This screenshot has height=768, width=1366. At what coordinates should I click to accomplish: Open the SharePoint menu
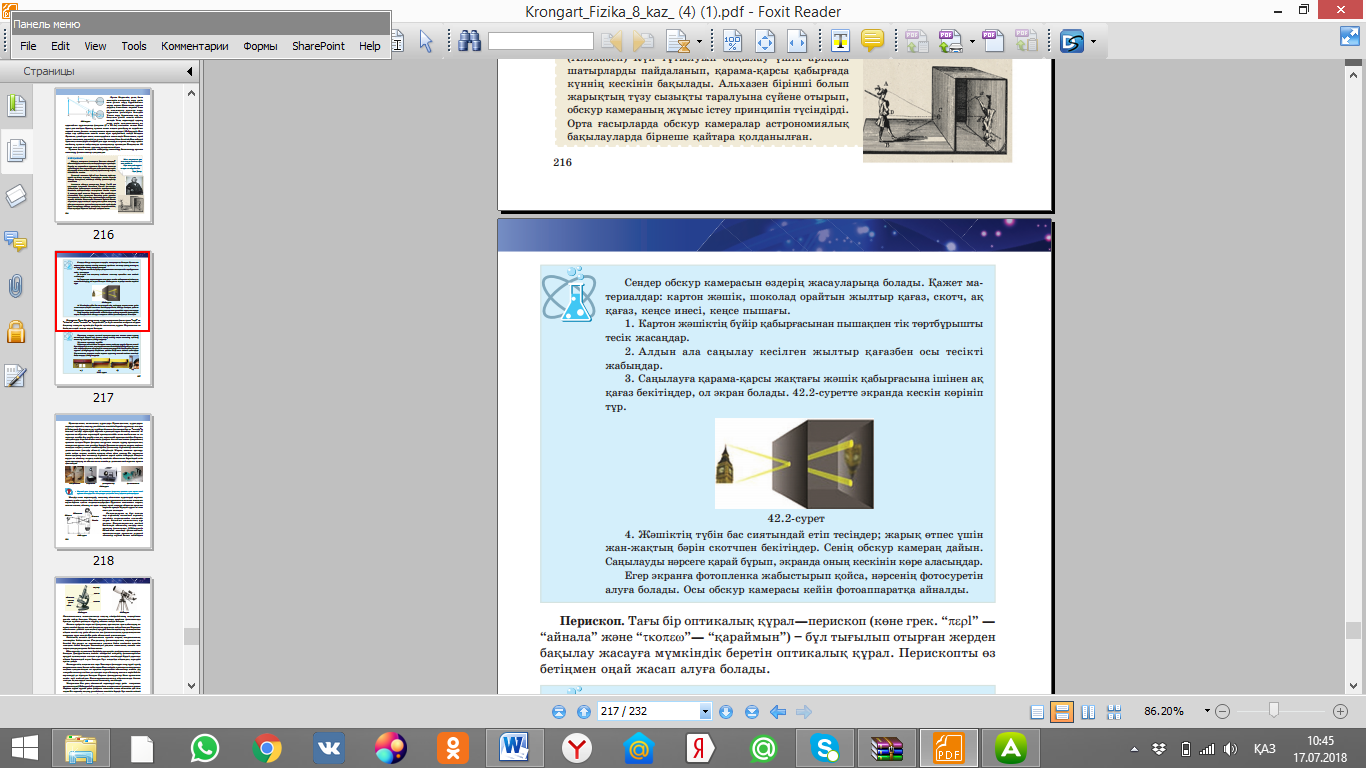318,46
